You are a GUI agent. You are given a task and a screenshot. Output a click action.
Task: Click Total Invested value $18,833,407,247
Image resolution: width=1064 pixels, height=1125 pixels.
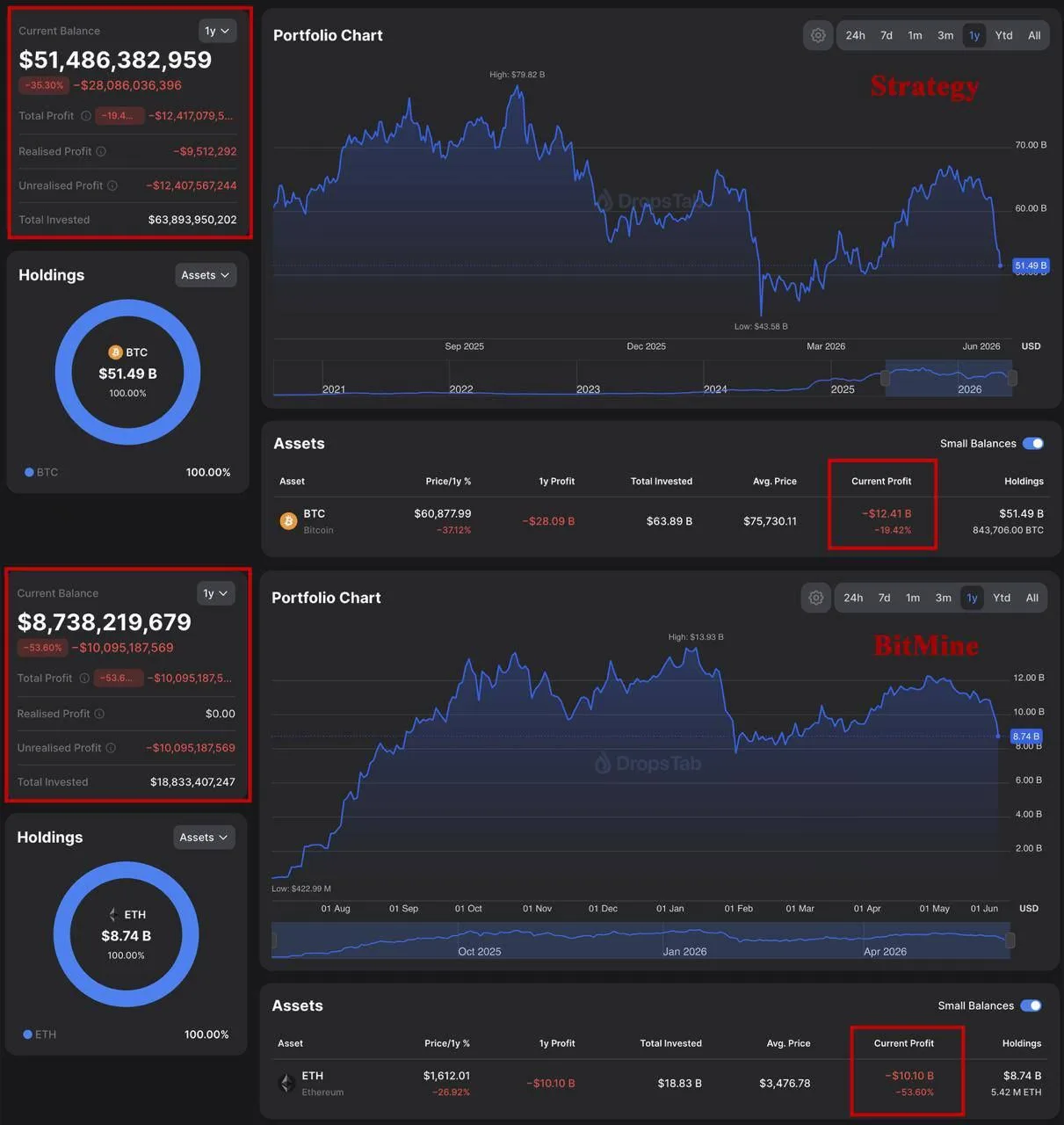click(192, 782)
